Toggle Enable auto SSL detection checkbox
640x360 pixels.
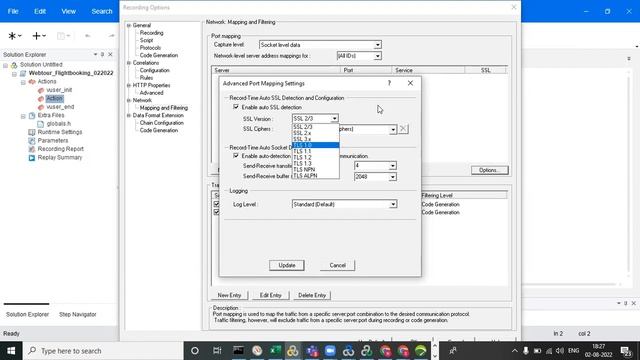[236, 107]
